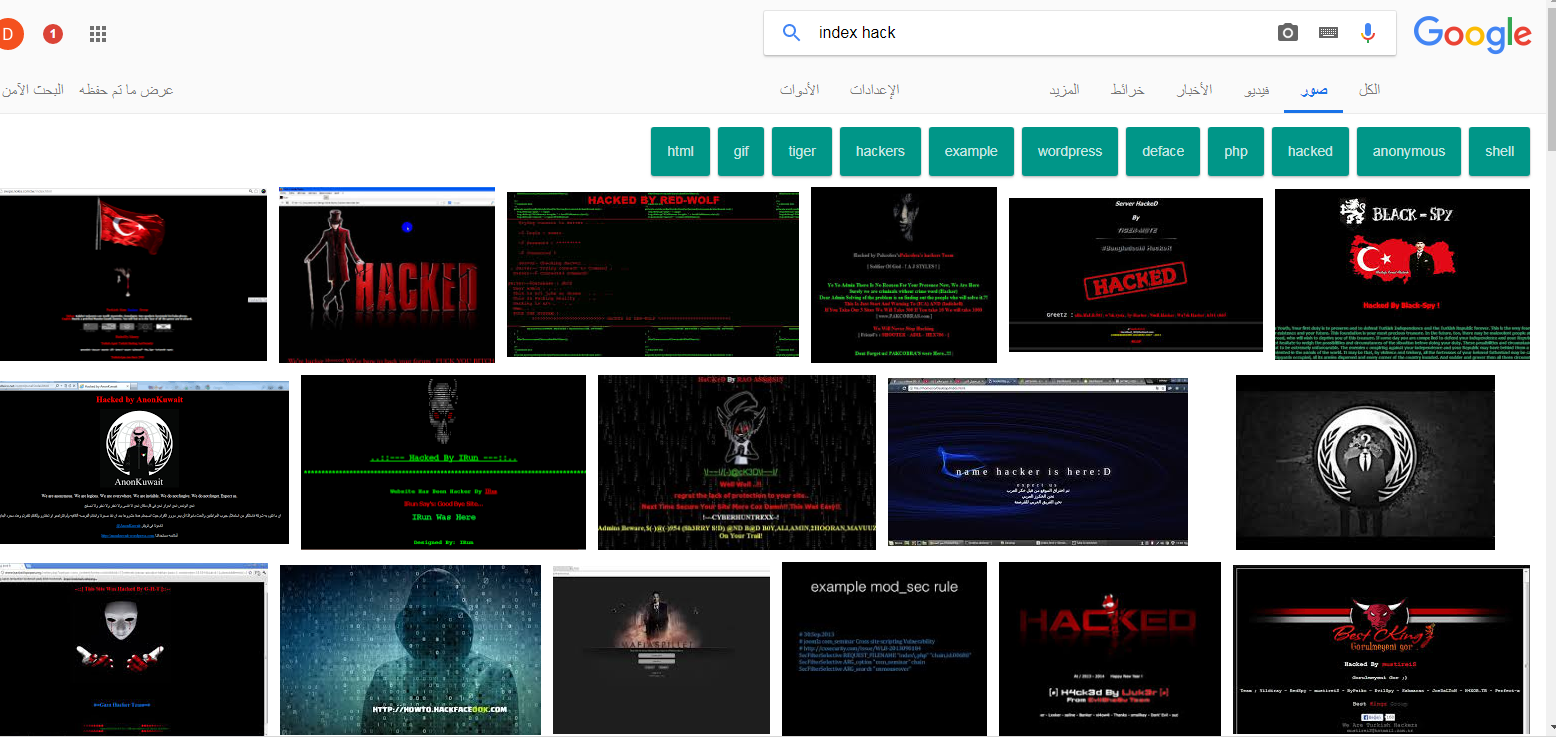This screenshot has width=1556, height=737.
Task: Open عرض ما تم حفظه link
Action: [126, 90]
